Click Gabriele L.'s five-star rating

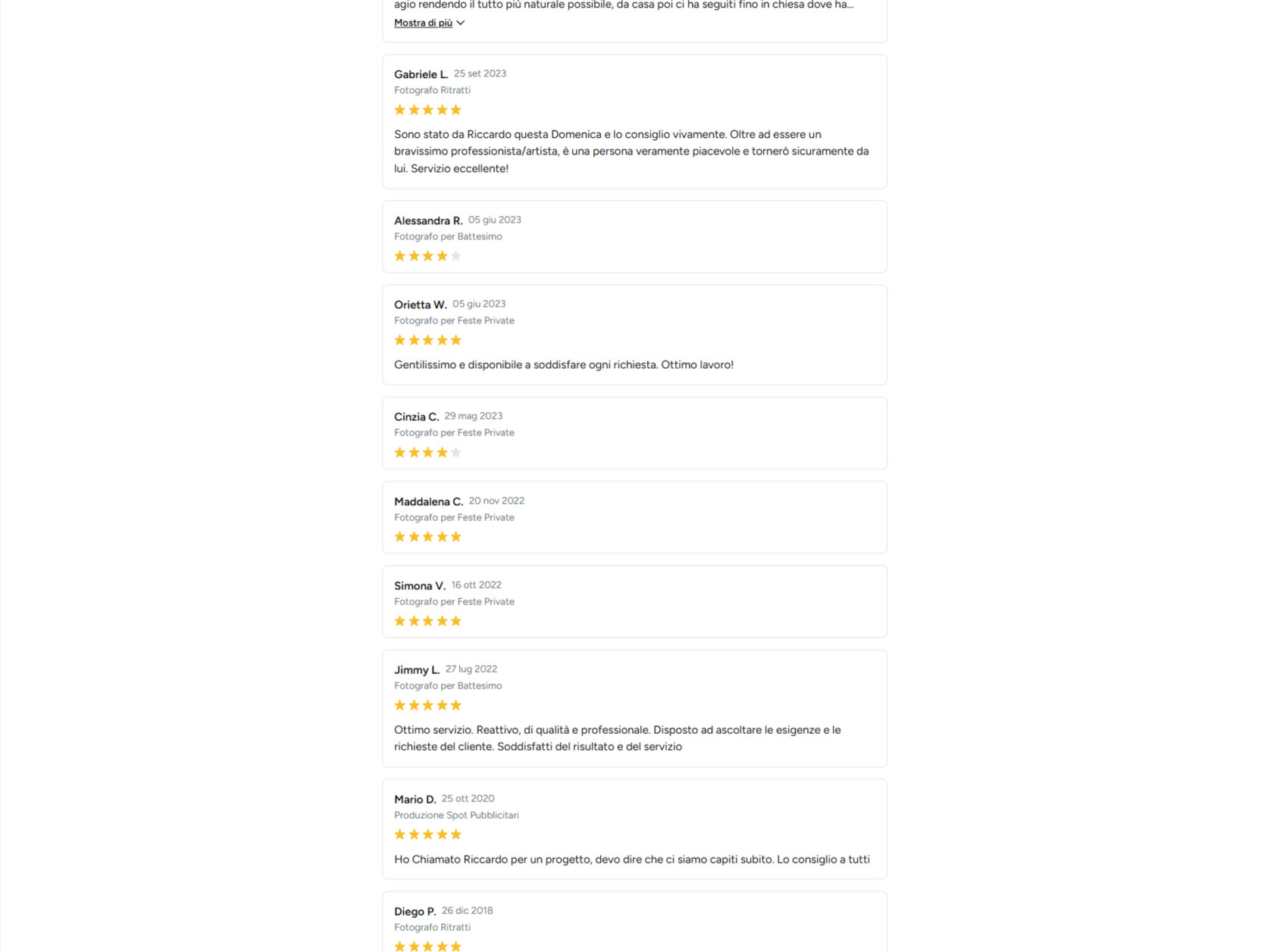pyautogui.click(x=427, y=110)
